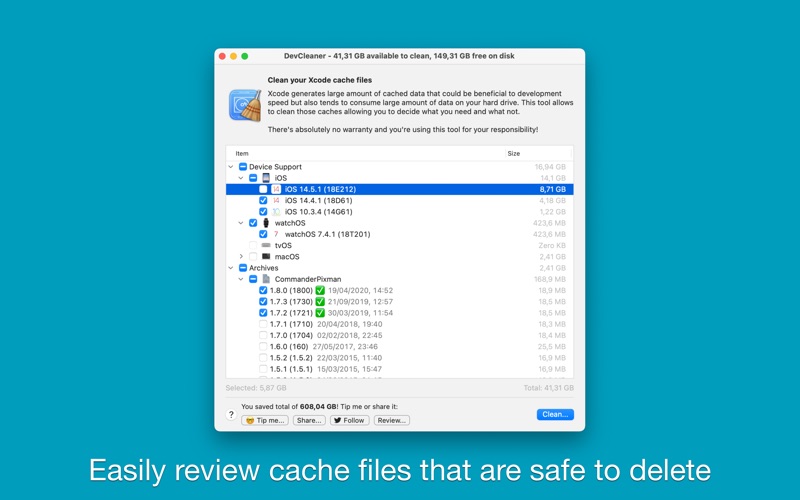Screen dimensions: 800x500
Task: Click the Apple TV icon beside tvOS
Action: [x=266, y=245]
